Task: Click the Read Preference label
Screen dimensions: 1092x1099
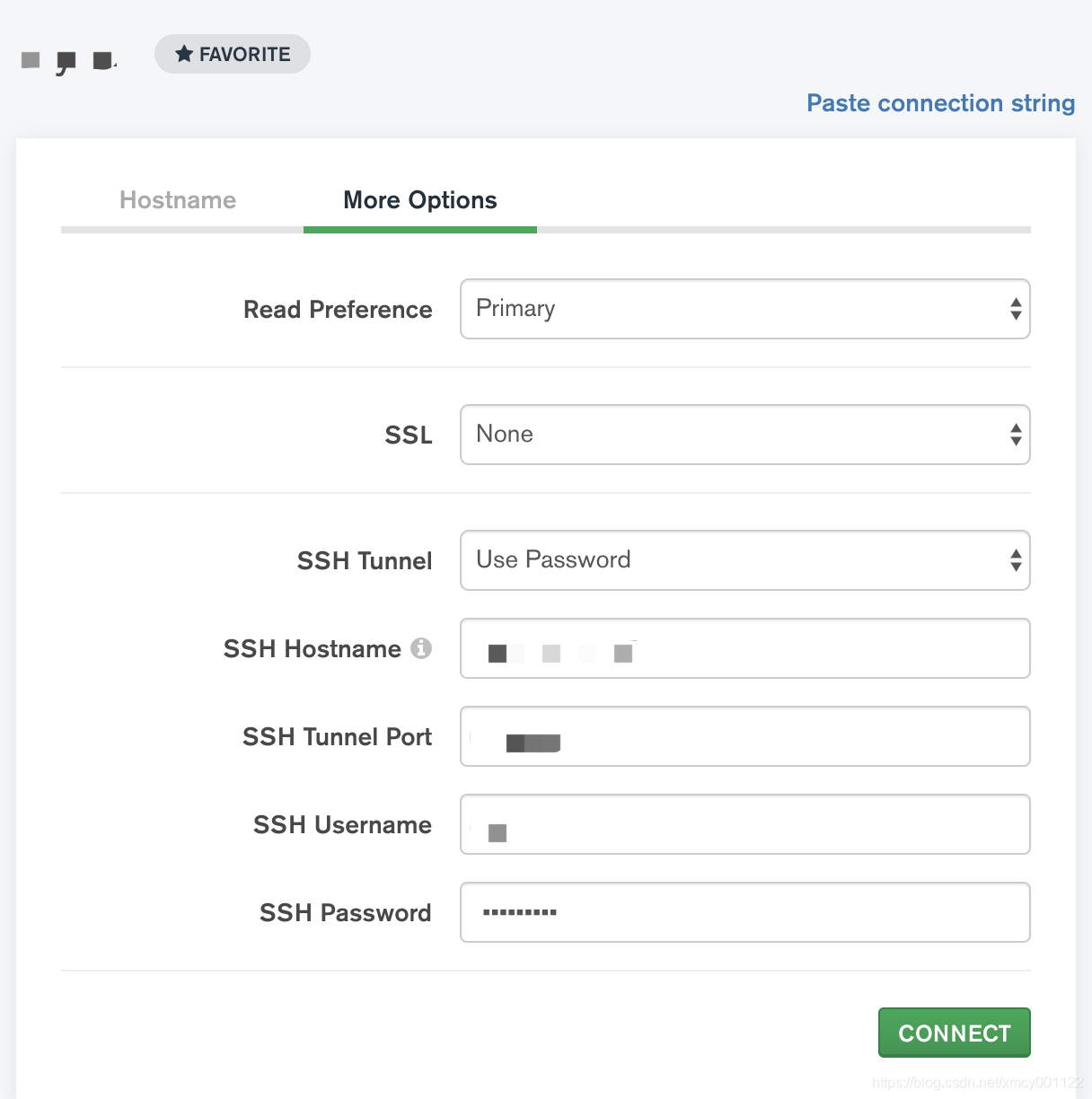Action: point(338,310)
